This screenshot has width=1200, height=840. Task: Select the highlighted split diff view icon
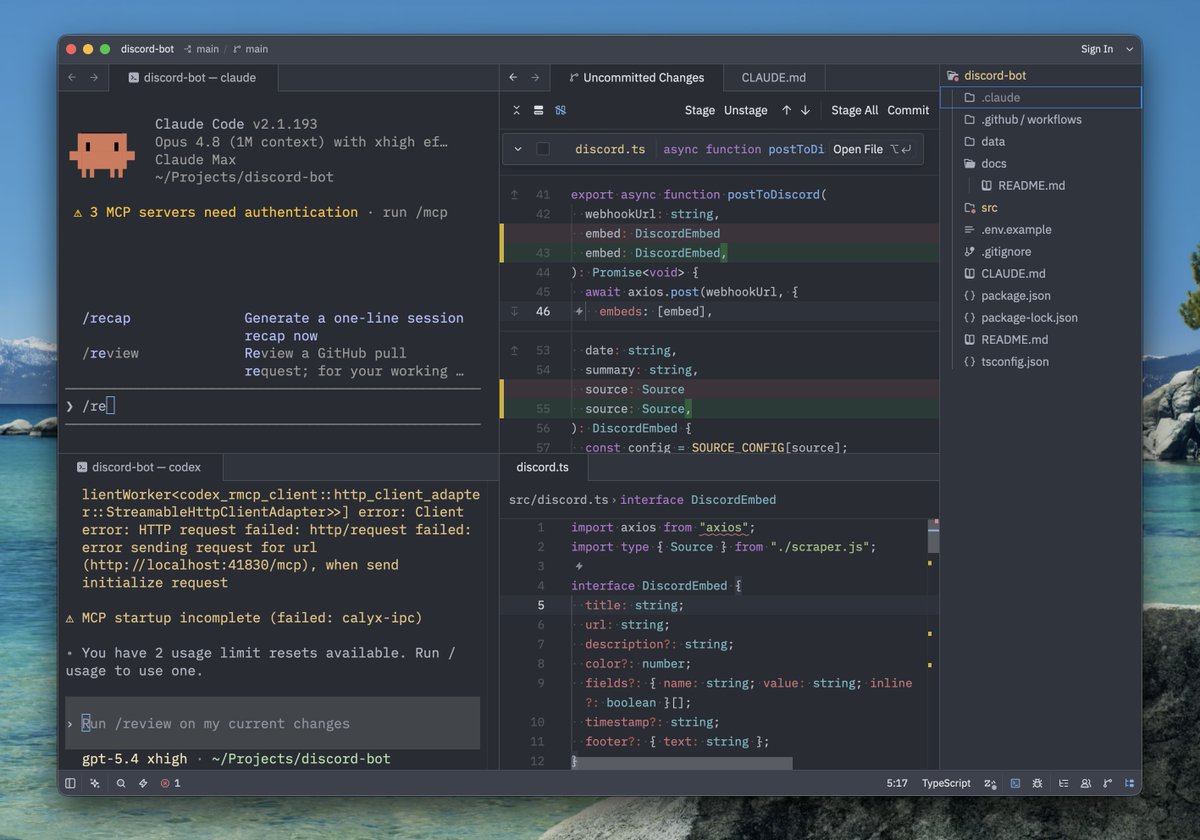point(561,110)
